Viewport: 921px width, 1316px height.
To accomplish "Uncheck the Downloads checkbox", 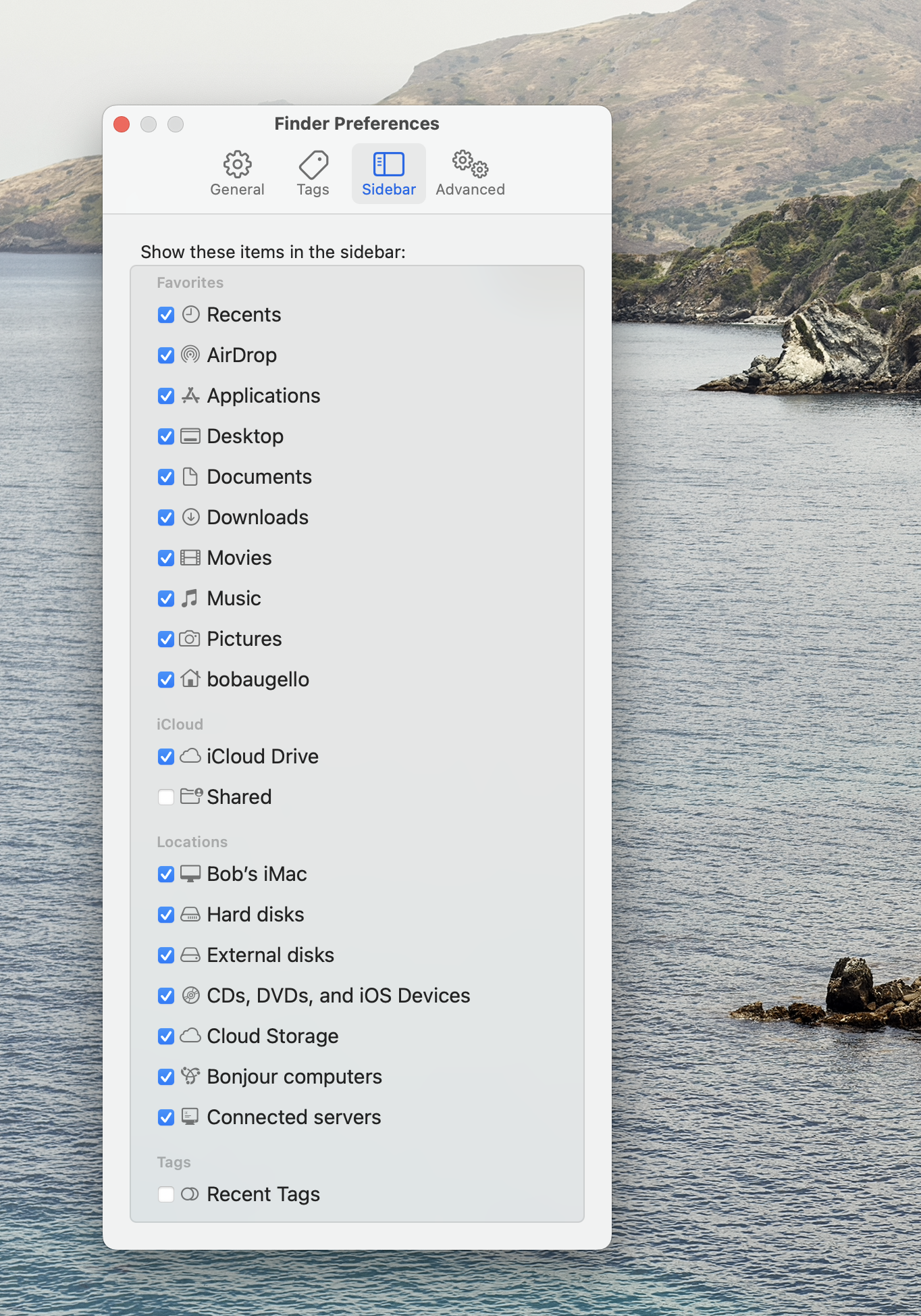I will [166, 517].
